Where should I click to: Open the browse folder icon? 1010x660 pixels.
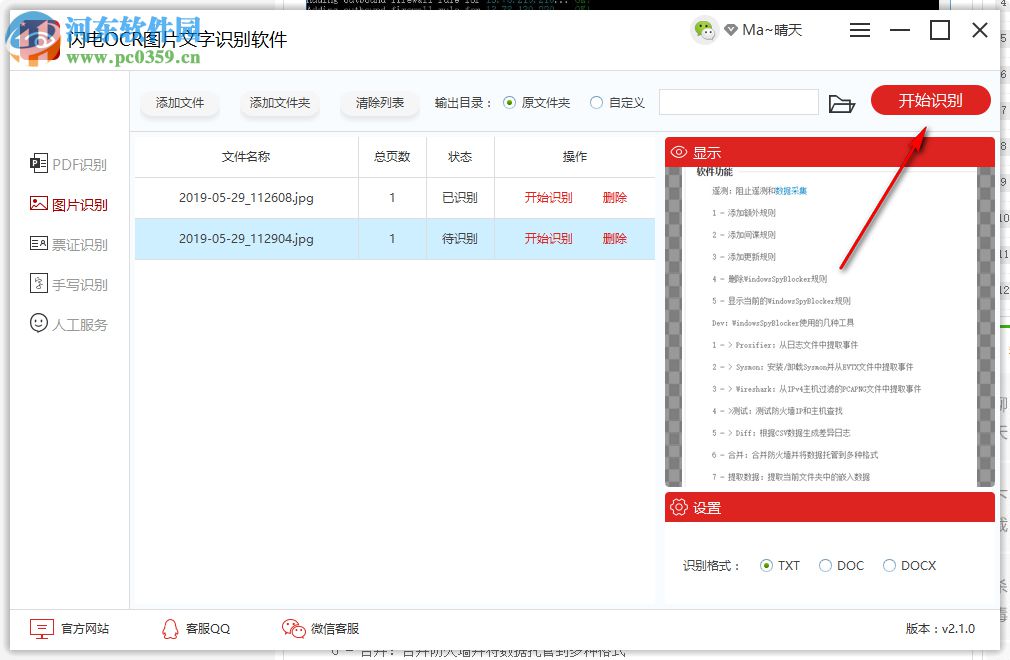843,102
